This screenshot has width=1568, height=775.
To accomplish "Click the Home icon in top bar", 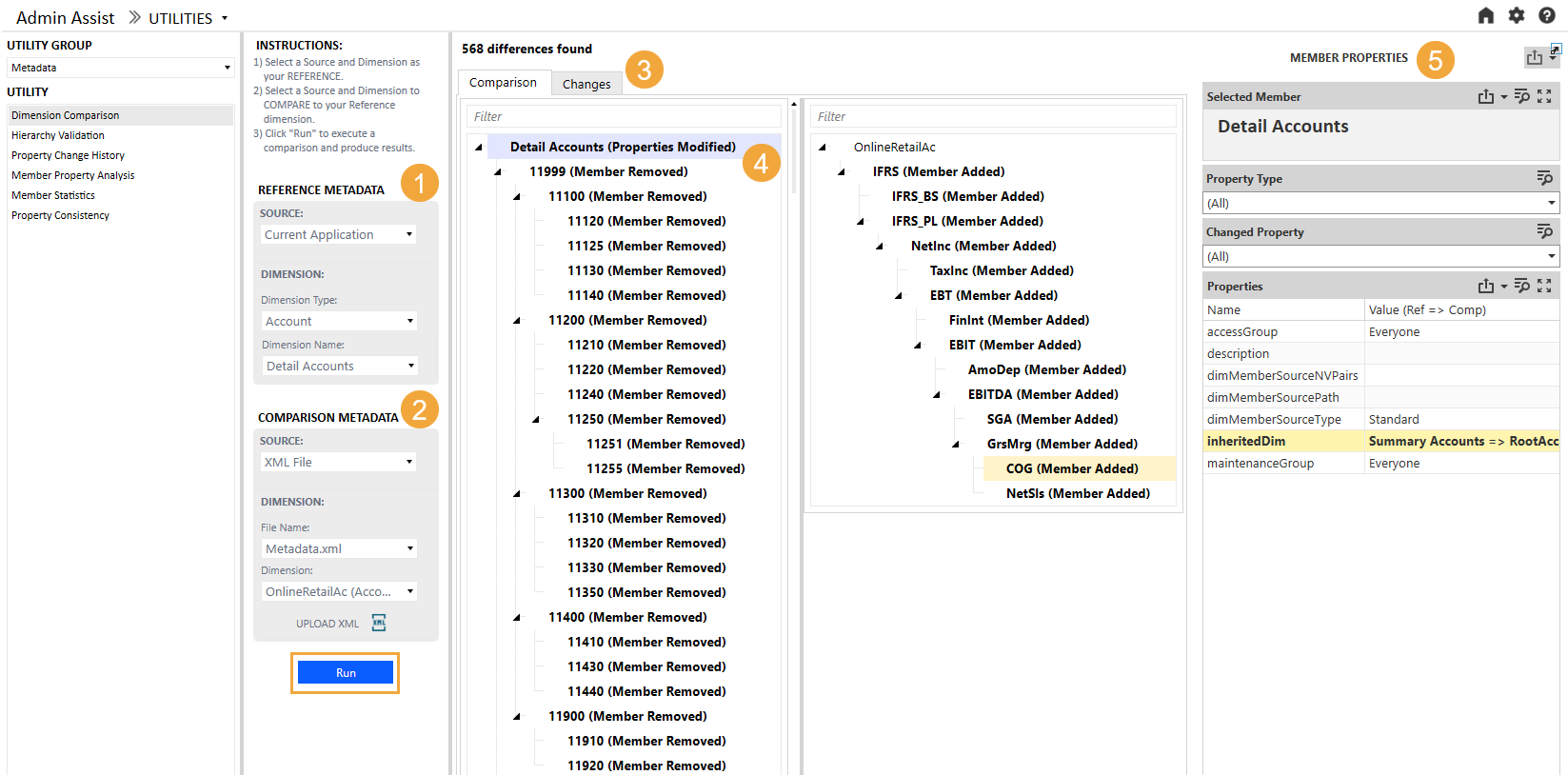I will tap(1485, 15).
